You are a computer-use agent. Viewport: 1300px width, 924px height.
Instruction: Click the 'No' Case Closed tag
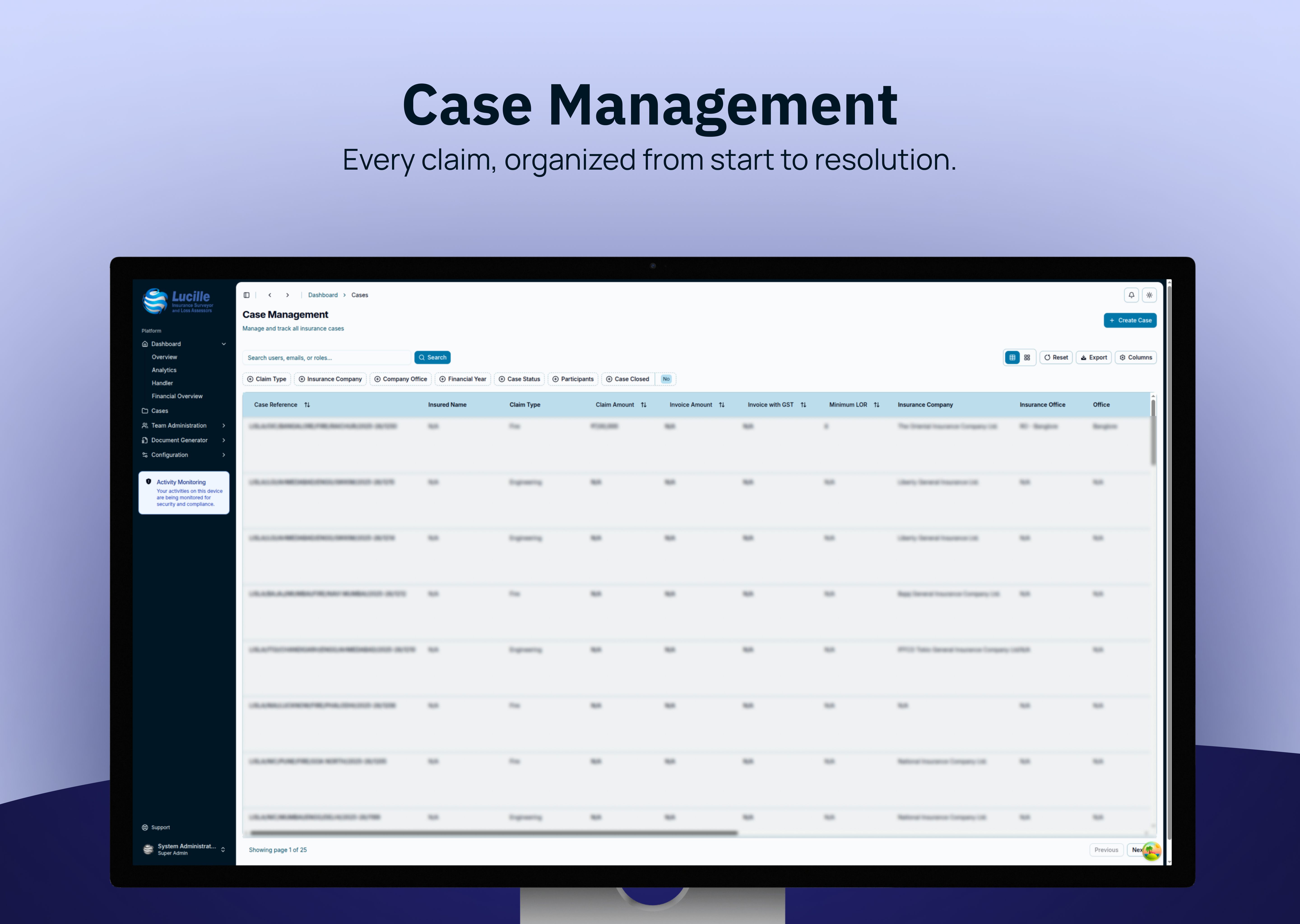click(x=666, y=379)
